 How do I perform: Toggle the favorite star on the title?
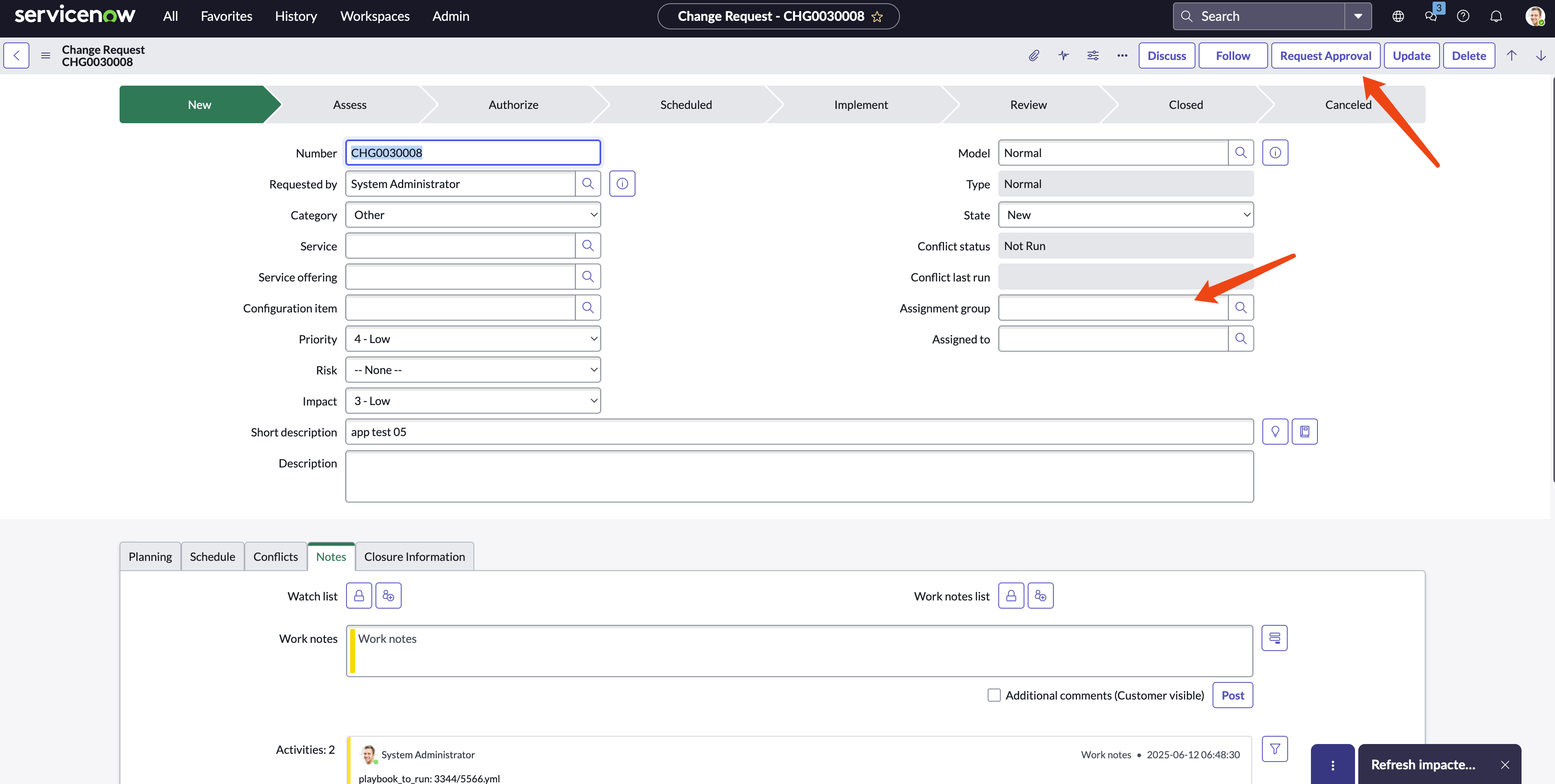(877, 17)
